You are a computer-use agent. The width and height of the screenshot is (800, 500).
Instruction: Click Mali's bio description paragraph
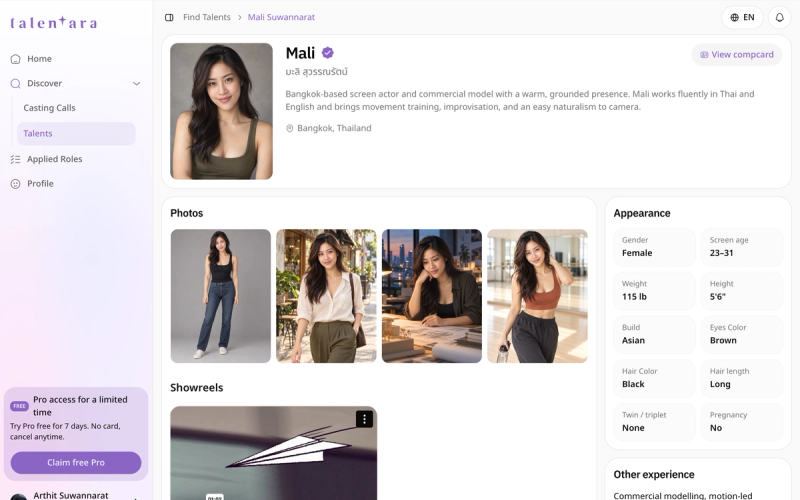click(520, 101)
